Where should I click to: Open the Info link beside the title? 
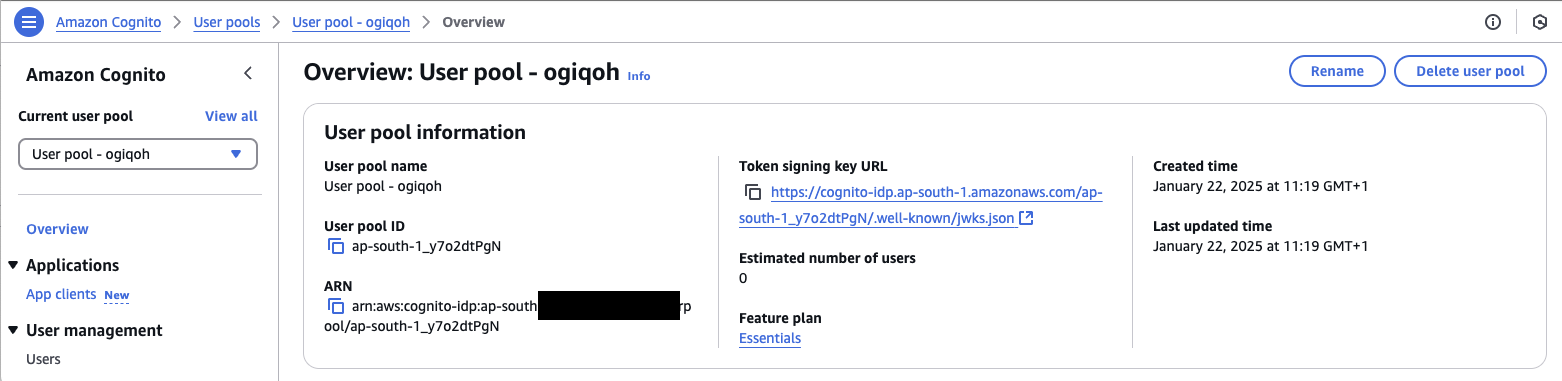639,76
